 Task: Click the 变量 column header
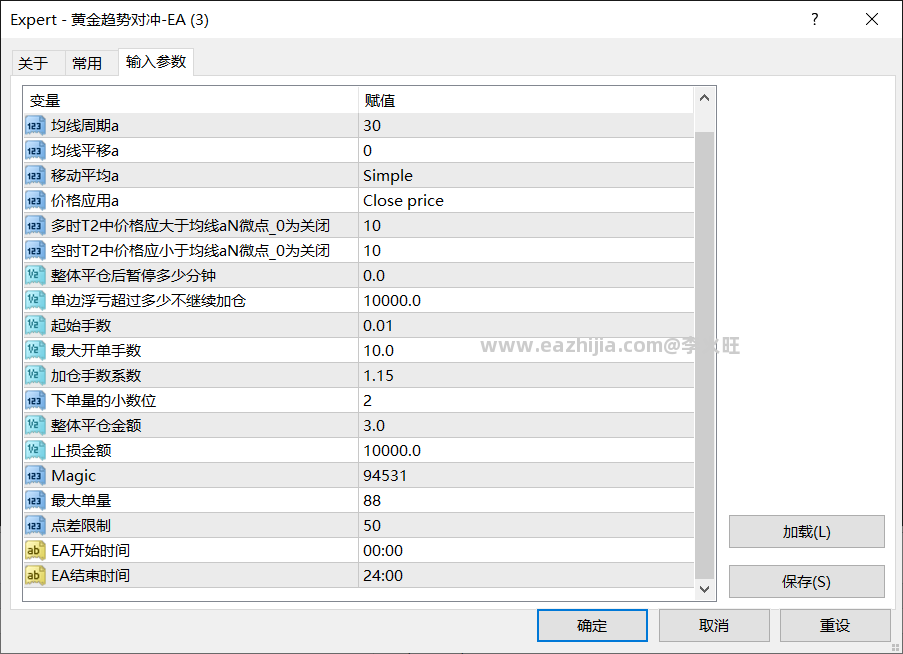point(191,101)
